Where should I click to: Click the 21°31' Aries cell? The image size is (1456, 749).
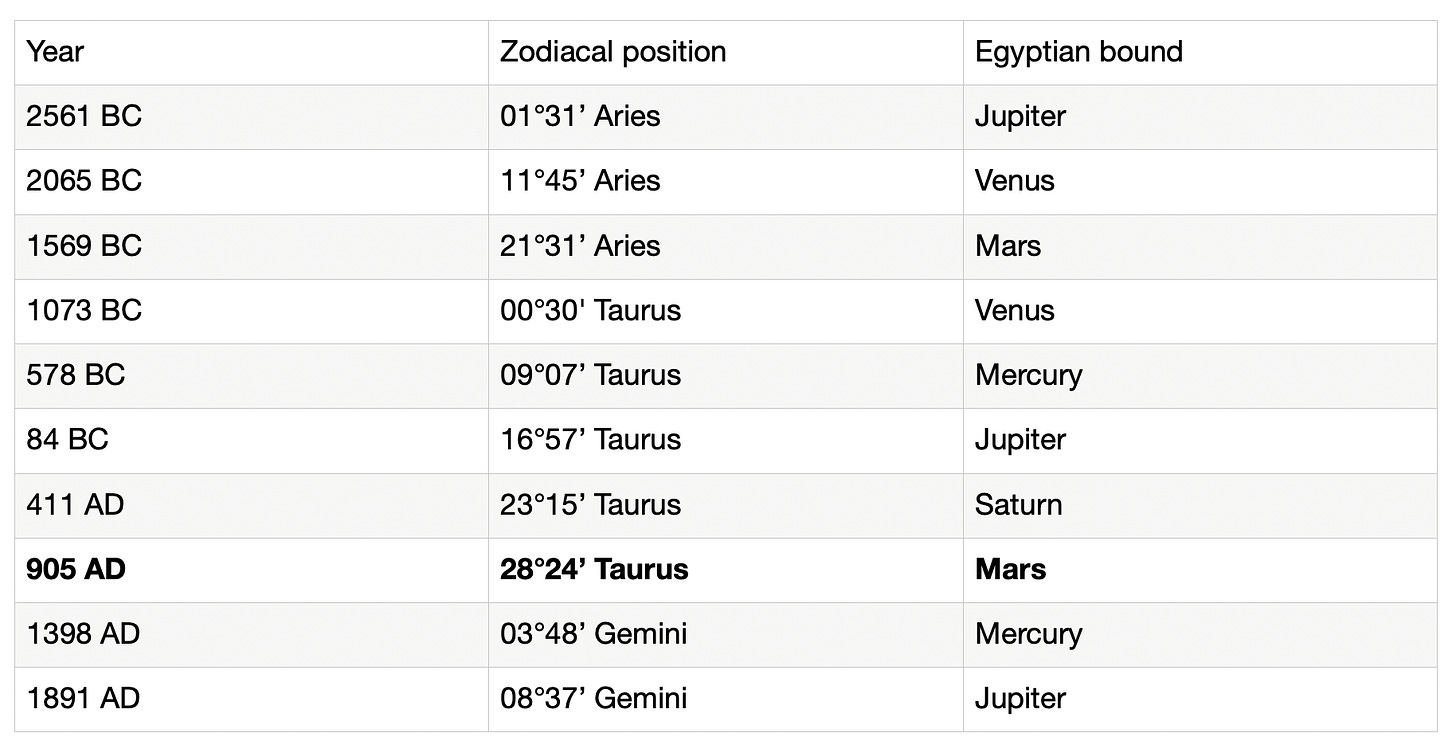pyautogui.click(x=726, y=247)
